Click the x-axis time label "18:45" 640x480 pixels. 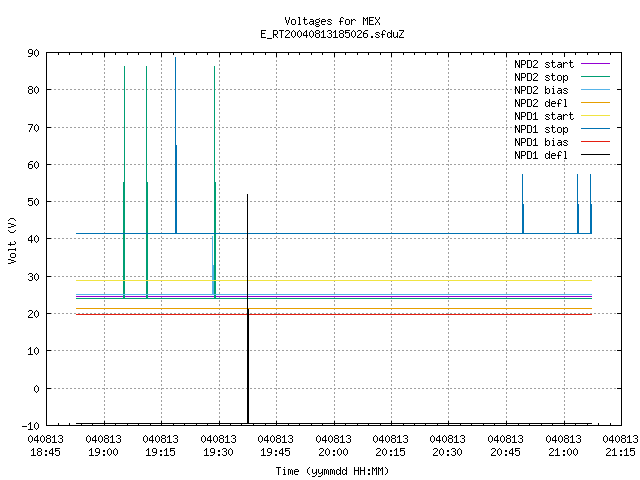(x=45, y=453)
